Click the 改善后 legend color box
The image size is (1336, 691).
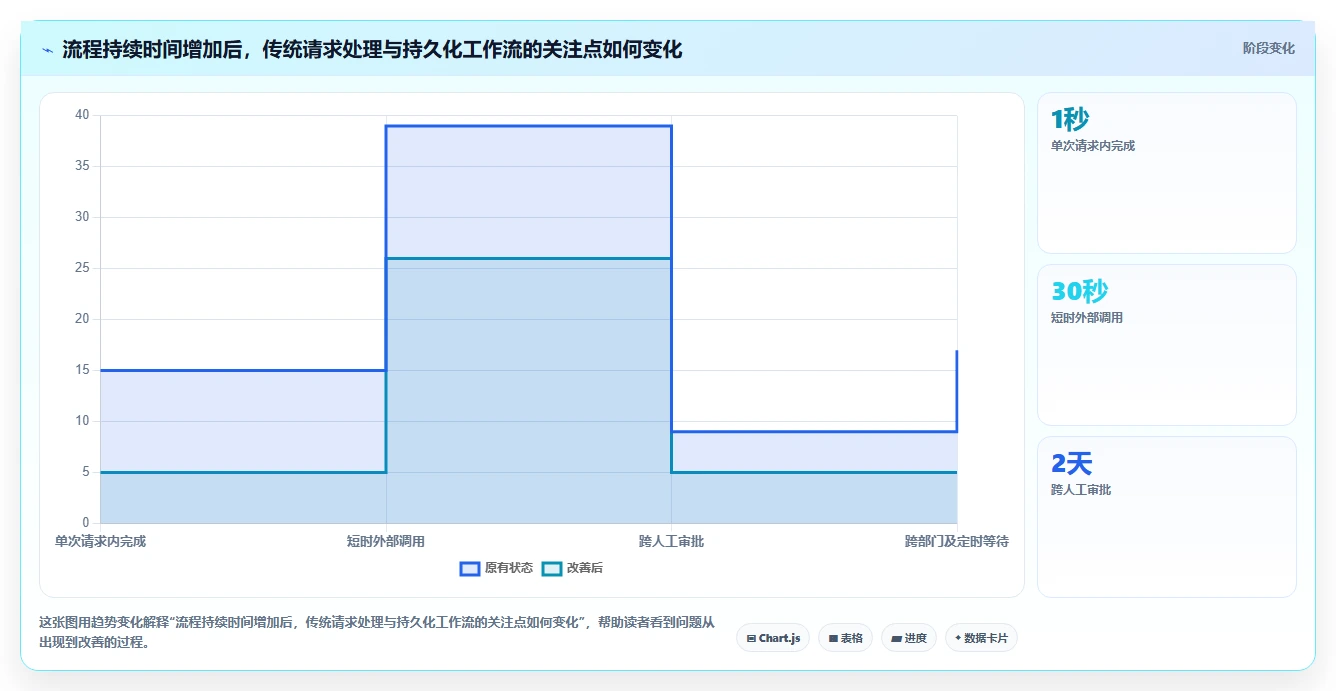pos(552,568)
